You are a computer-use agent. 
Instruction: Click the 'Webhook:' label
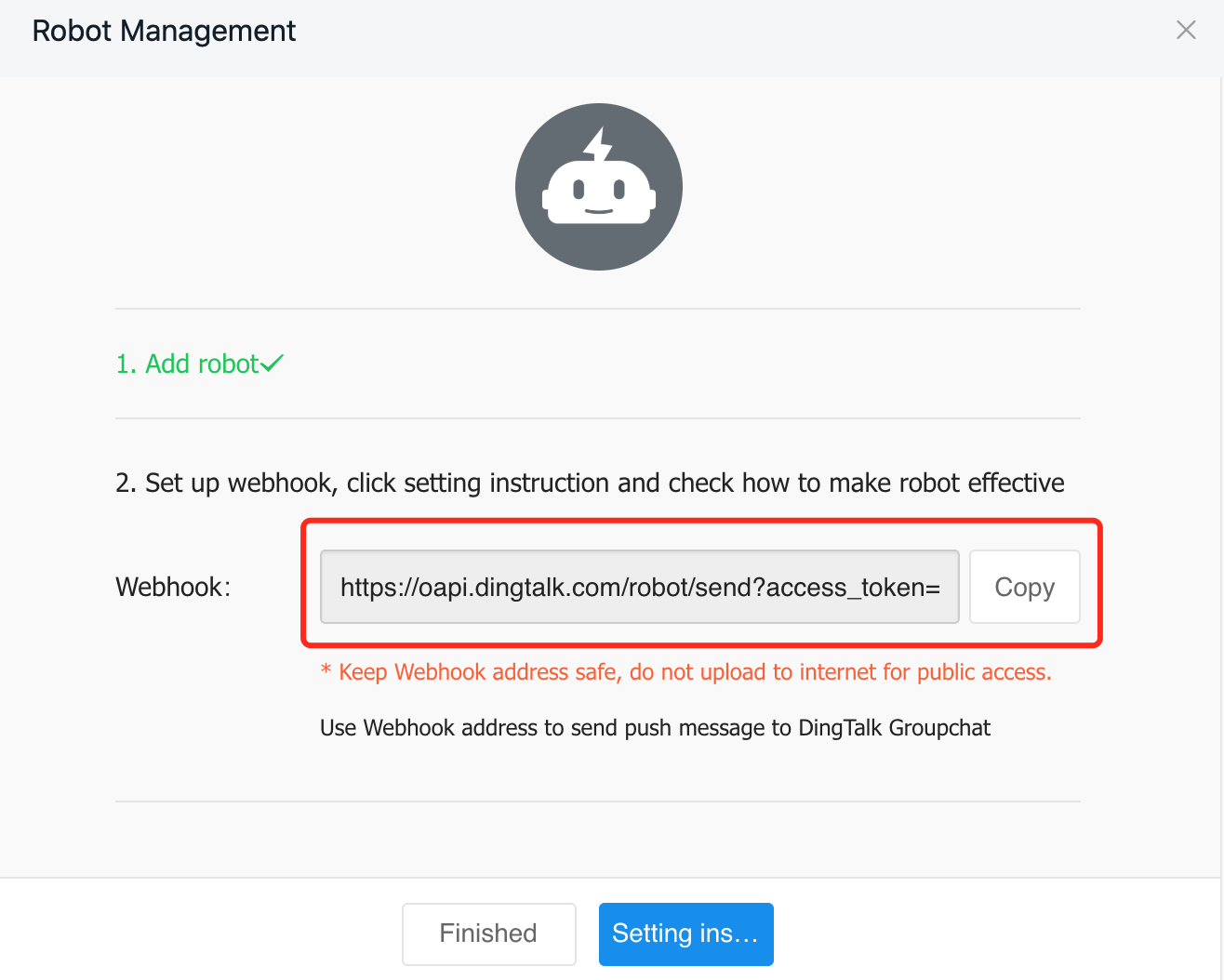173,587
